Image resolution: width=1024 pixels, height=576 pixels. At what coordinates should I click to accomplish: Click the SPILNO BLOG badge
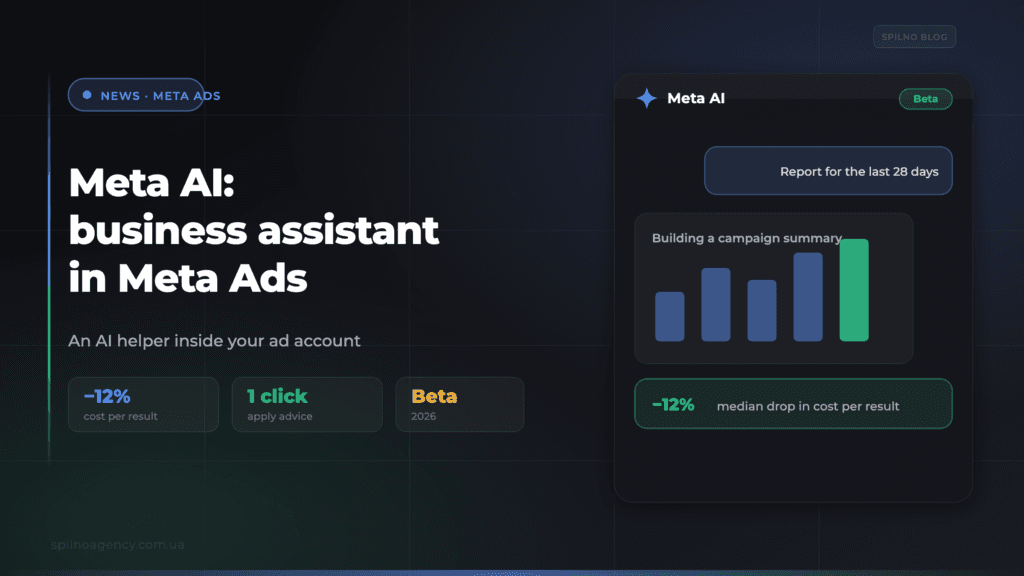point(914,37)
